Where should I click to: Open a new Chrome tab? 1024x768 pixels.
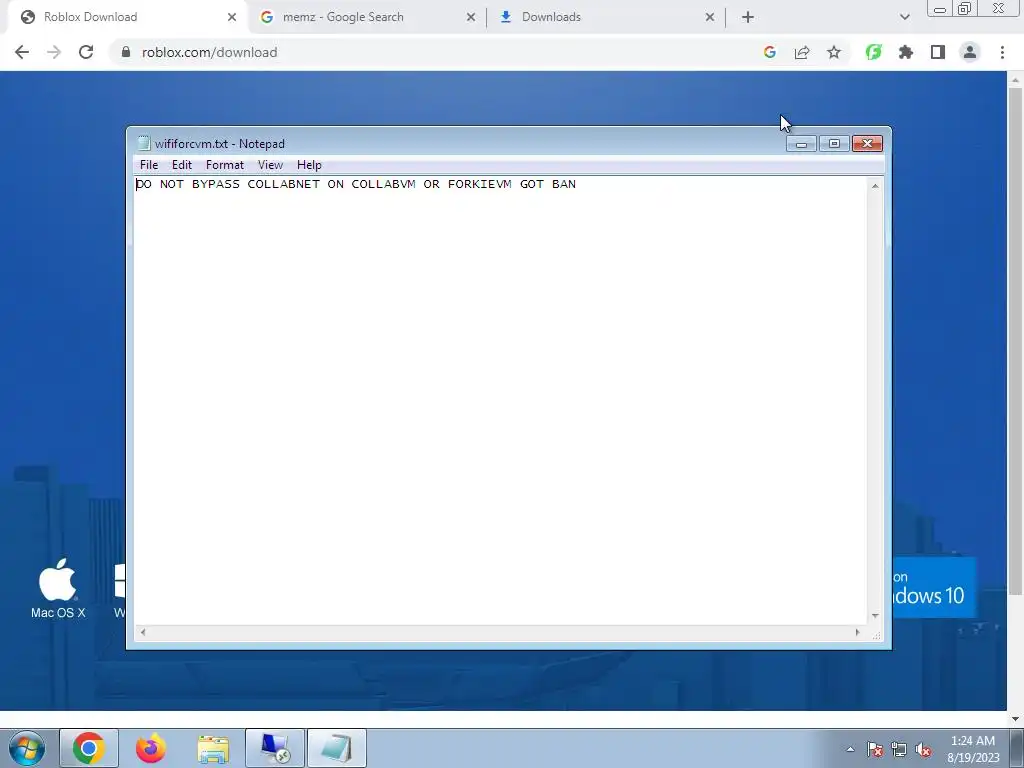tap(748, 17)
